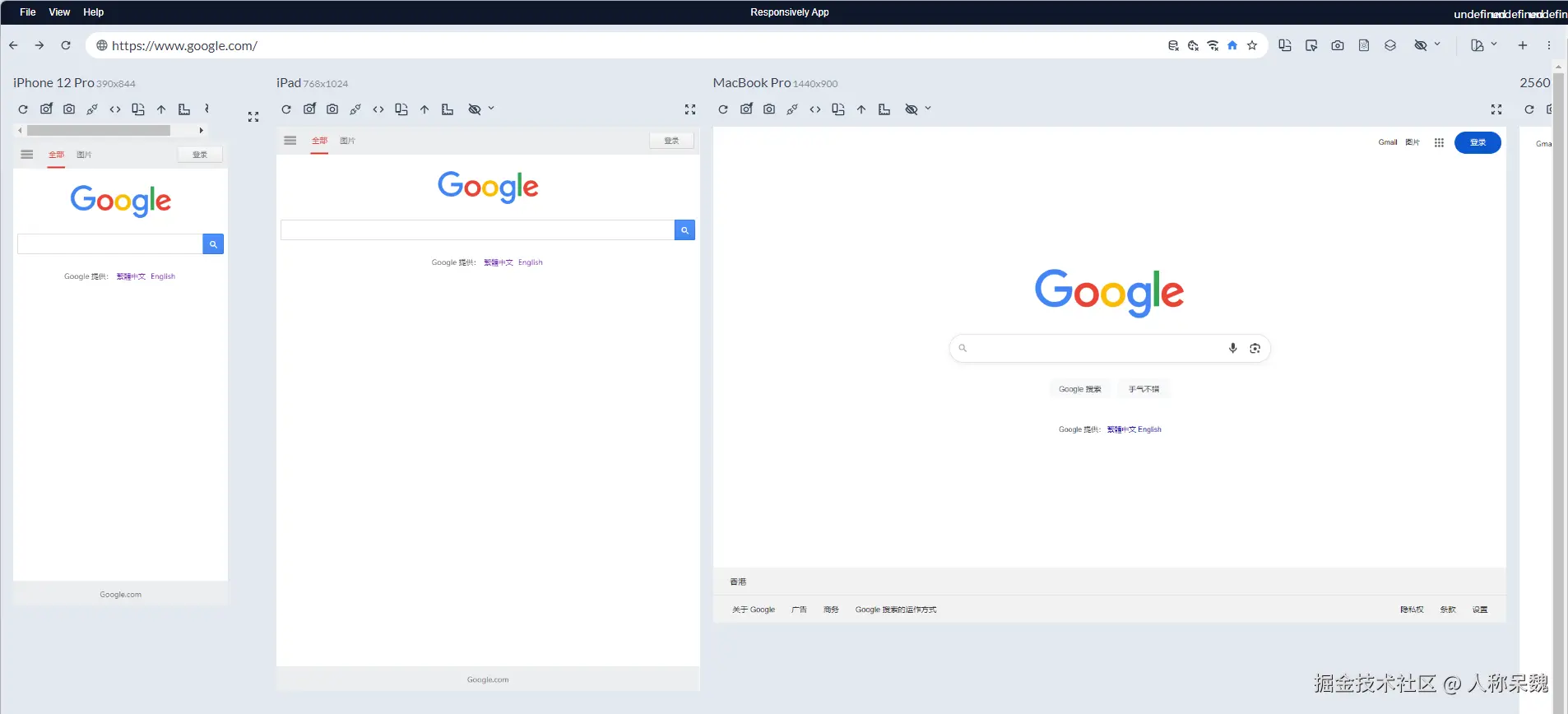This screenshot has width=1568, height=714.
Task: Expand iPhone 12 Pro to fullscreen view
Action: click(x=253, y=117)
